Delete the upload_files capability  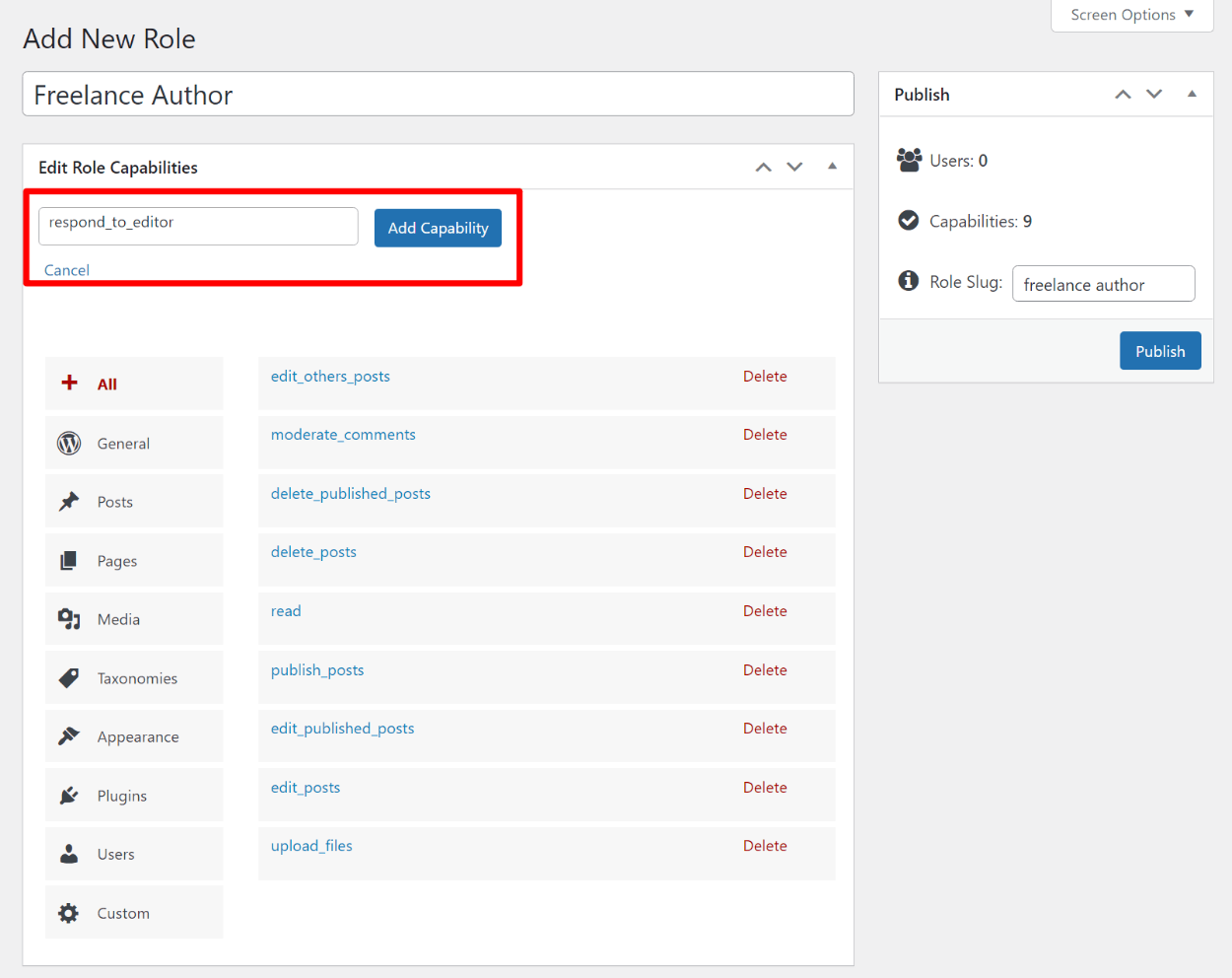tap(765, 846)
